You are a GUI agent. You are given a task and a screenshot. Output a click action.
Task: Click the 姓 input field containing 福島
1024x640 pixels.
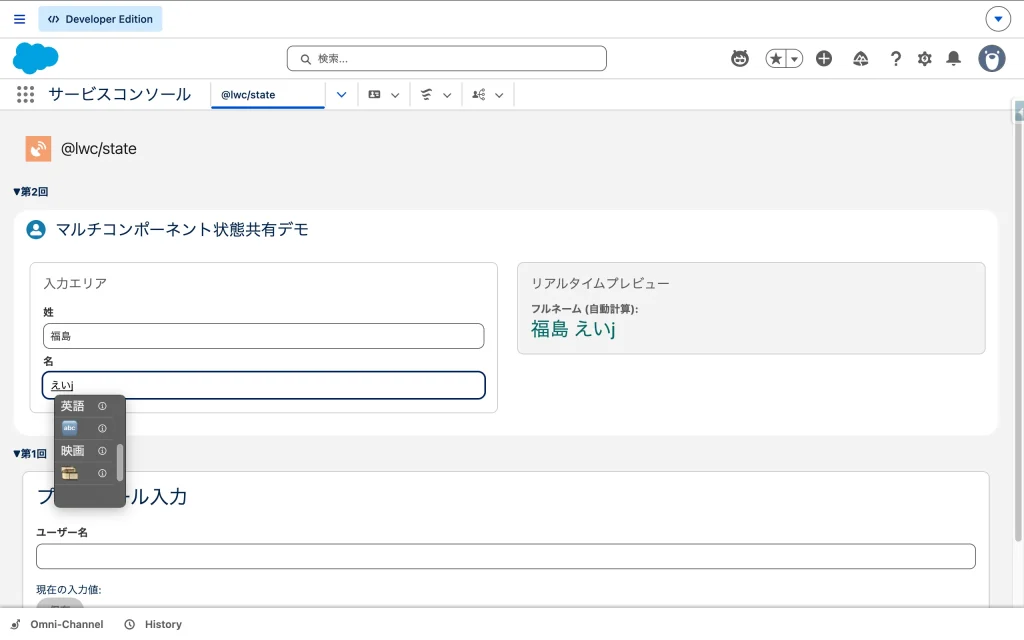(x=264, y=336)
